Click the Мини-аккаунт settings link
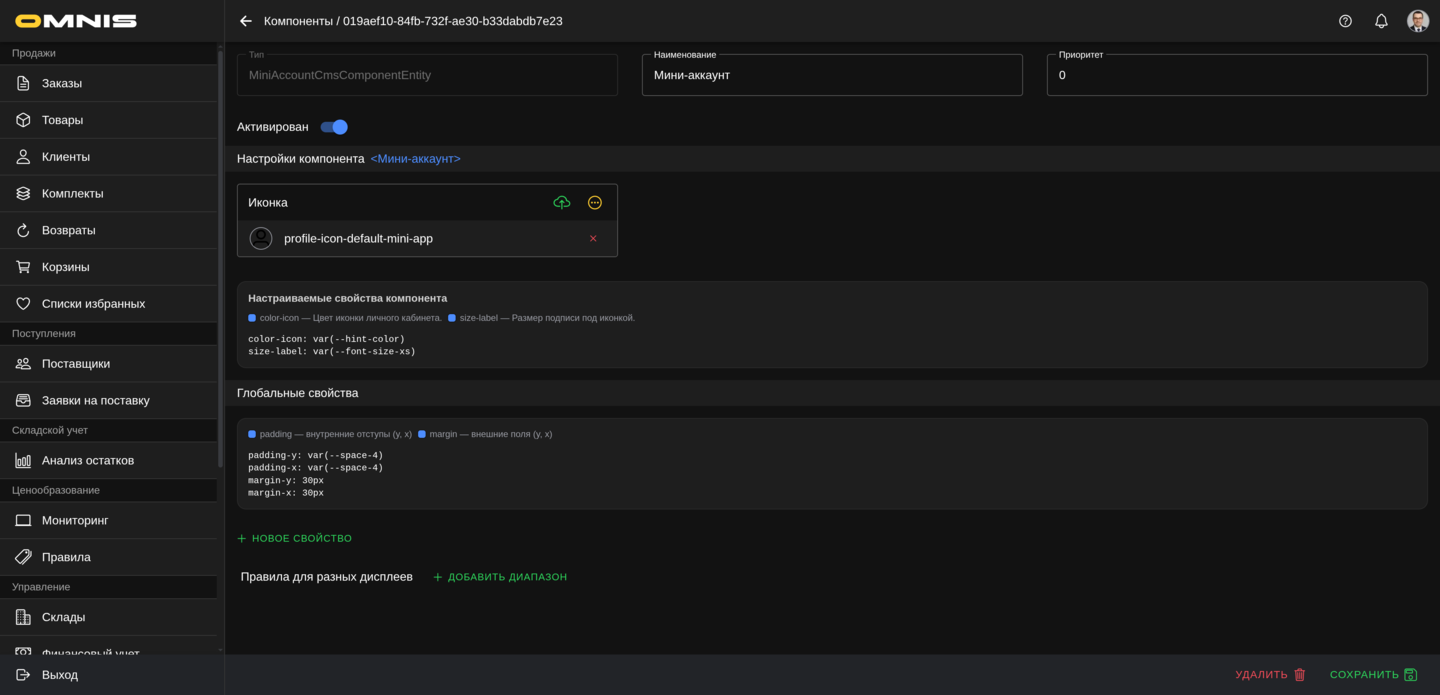The image size is (1440, 695). (x=415, y=159)
